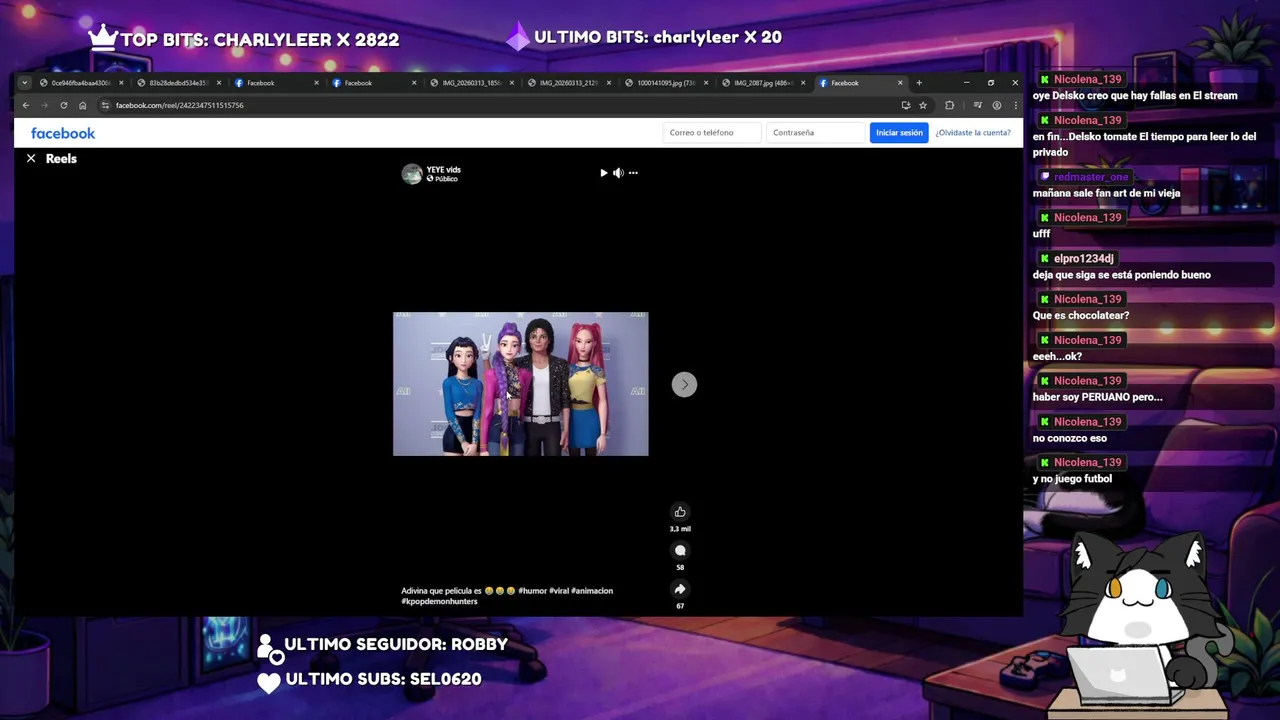The height and width of the screenshot is (720, 1280).
Task: Open the browser extensions puzzle icon
Action: click(x=949, y=105)
